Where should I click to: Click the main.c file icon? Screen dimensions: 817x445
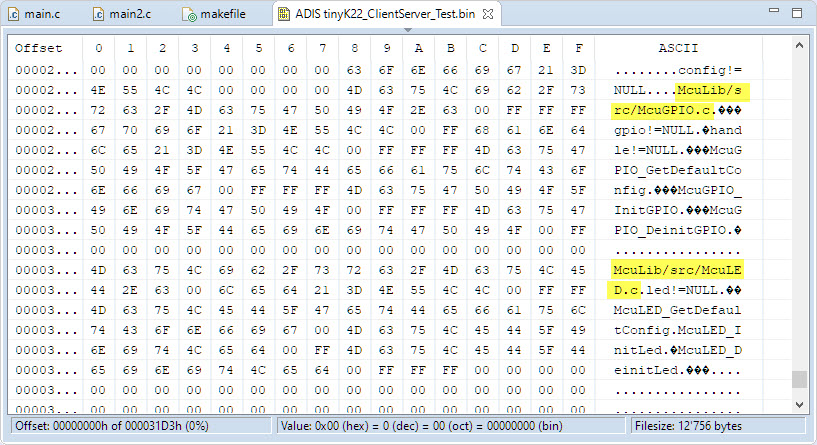[x=14, y=14]
